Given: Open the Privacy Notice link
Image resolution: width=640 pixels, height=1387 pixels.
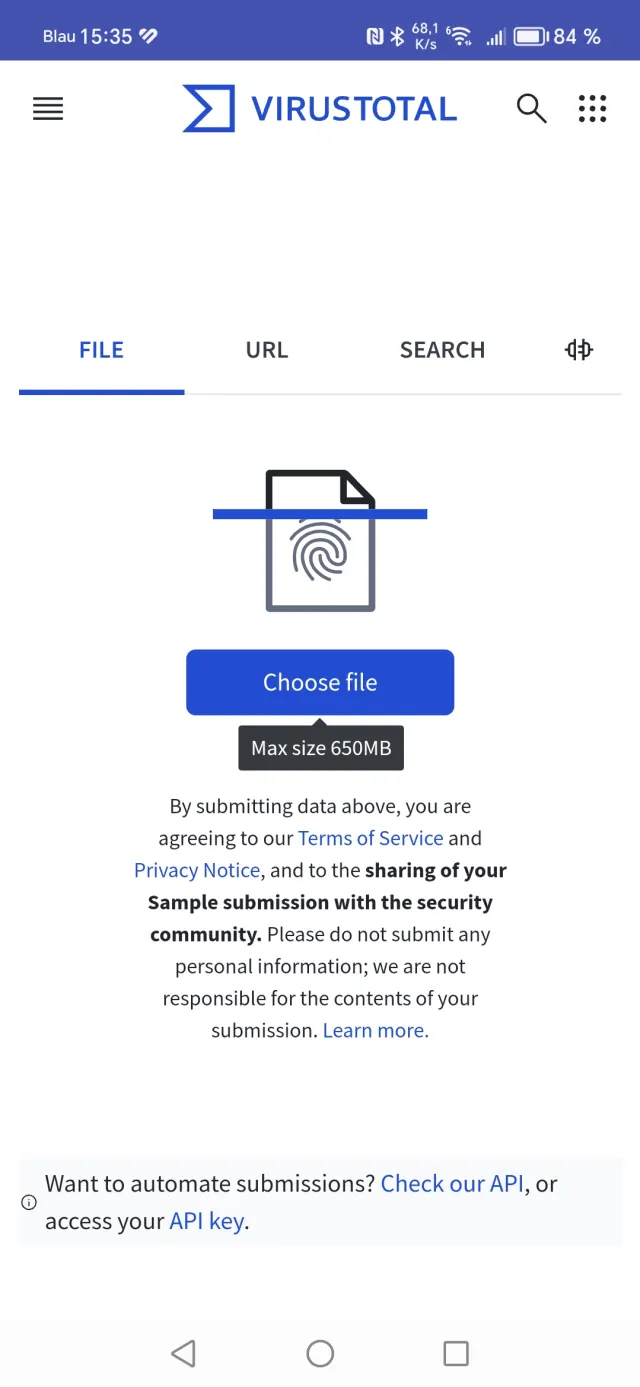Looking at the screenshot, I should 197,870.
